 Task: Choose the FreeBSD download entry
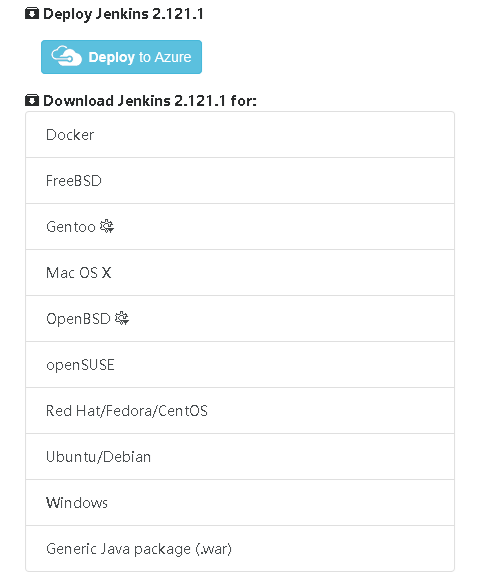240,181
